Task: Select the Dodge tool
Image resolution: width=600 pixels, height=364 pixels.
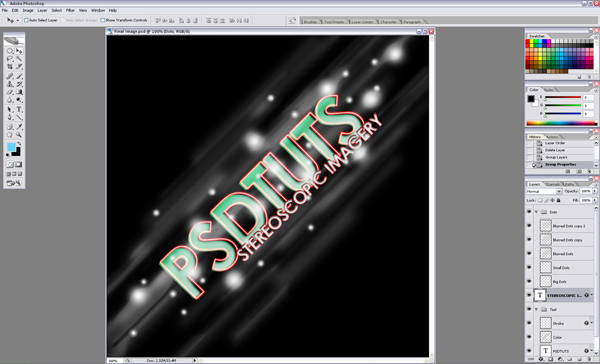Action: 19,100
